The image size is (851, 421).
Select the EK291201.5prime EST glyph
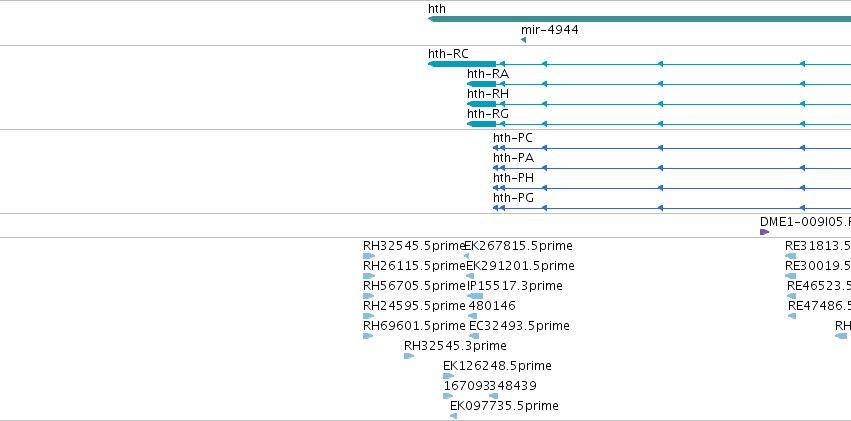coord(471,276)
